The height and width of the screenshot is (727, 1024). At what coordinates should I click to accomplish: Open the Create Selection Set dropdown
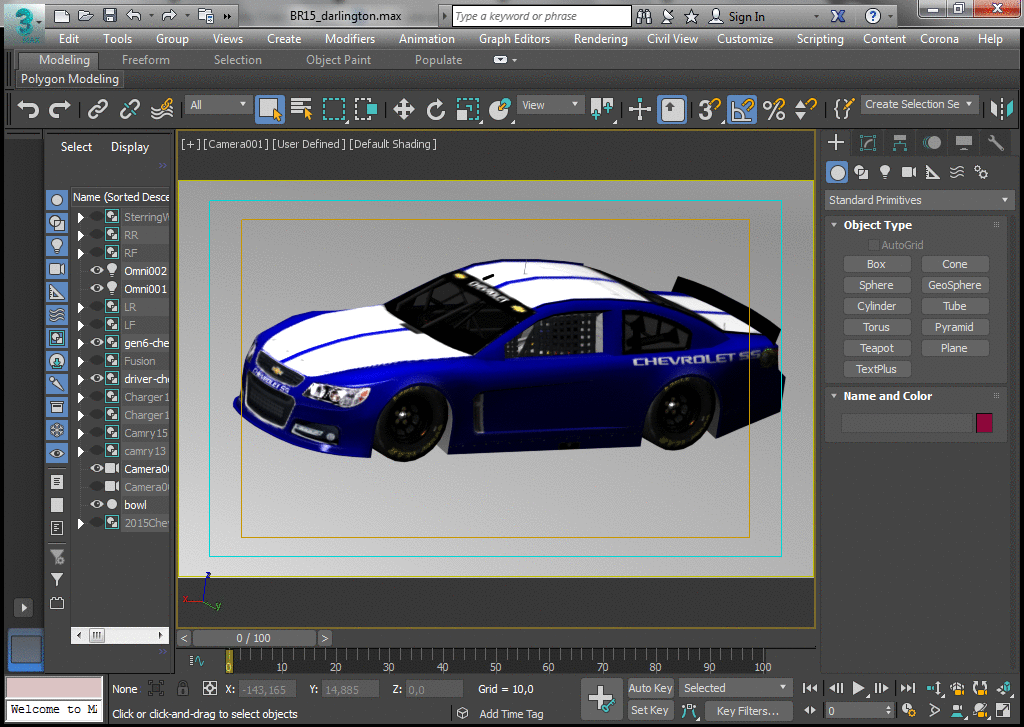920,105
